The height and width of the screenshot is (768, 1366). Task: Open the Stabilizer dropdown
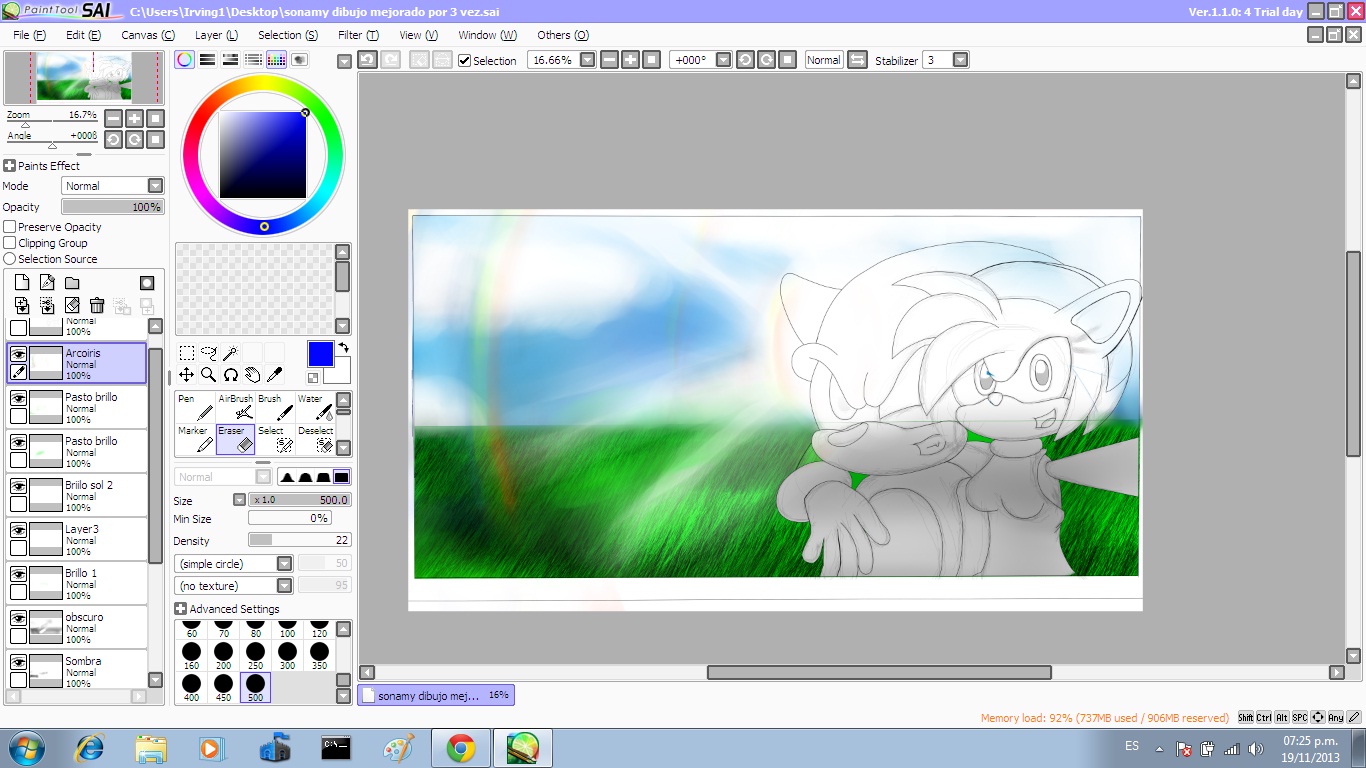click(960, 60)
